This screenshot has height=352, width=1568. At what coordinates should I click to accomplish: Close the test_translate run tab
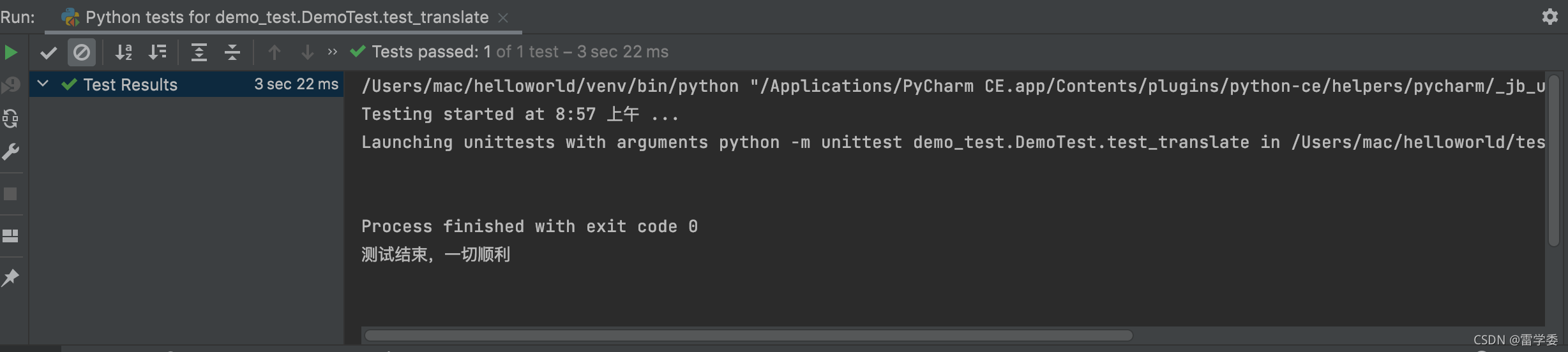click(503, 18)
